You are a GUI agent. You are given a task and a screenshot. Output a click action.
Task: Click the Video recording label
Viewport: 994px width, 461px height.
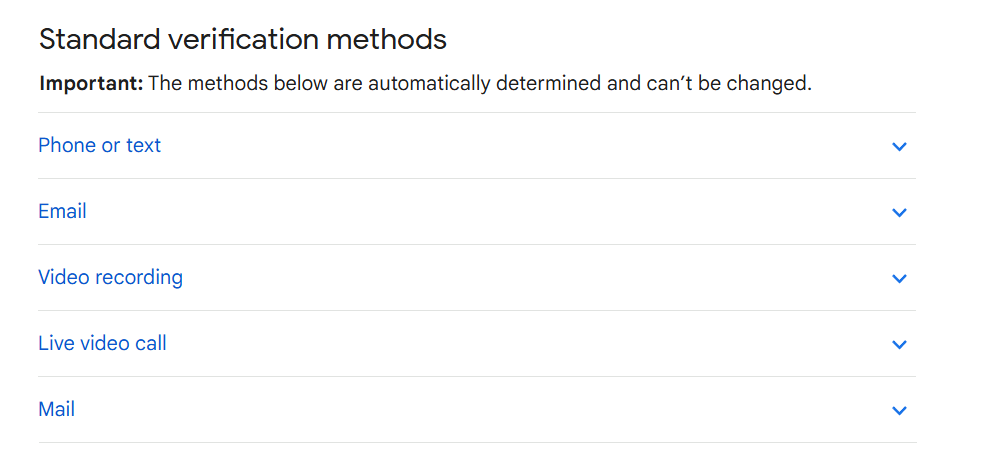tap(110, 278)
